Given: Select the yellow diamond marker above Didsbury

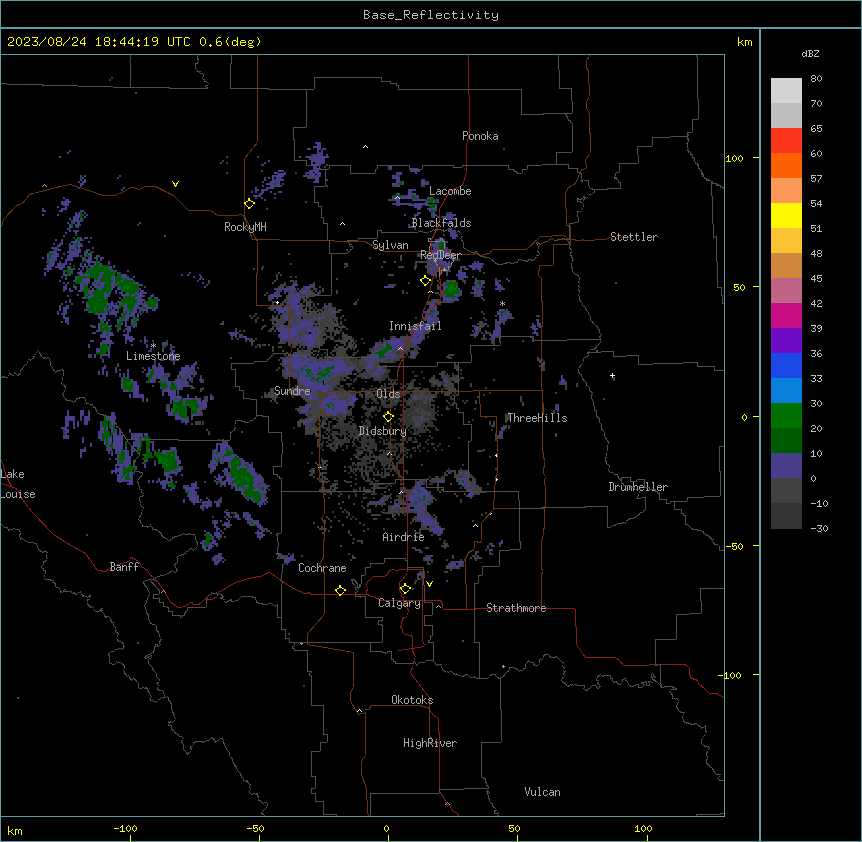Looking at the screenshot, I should coord(388,417).
